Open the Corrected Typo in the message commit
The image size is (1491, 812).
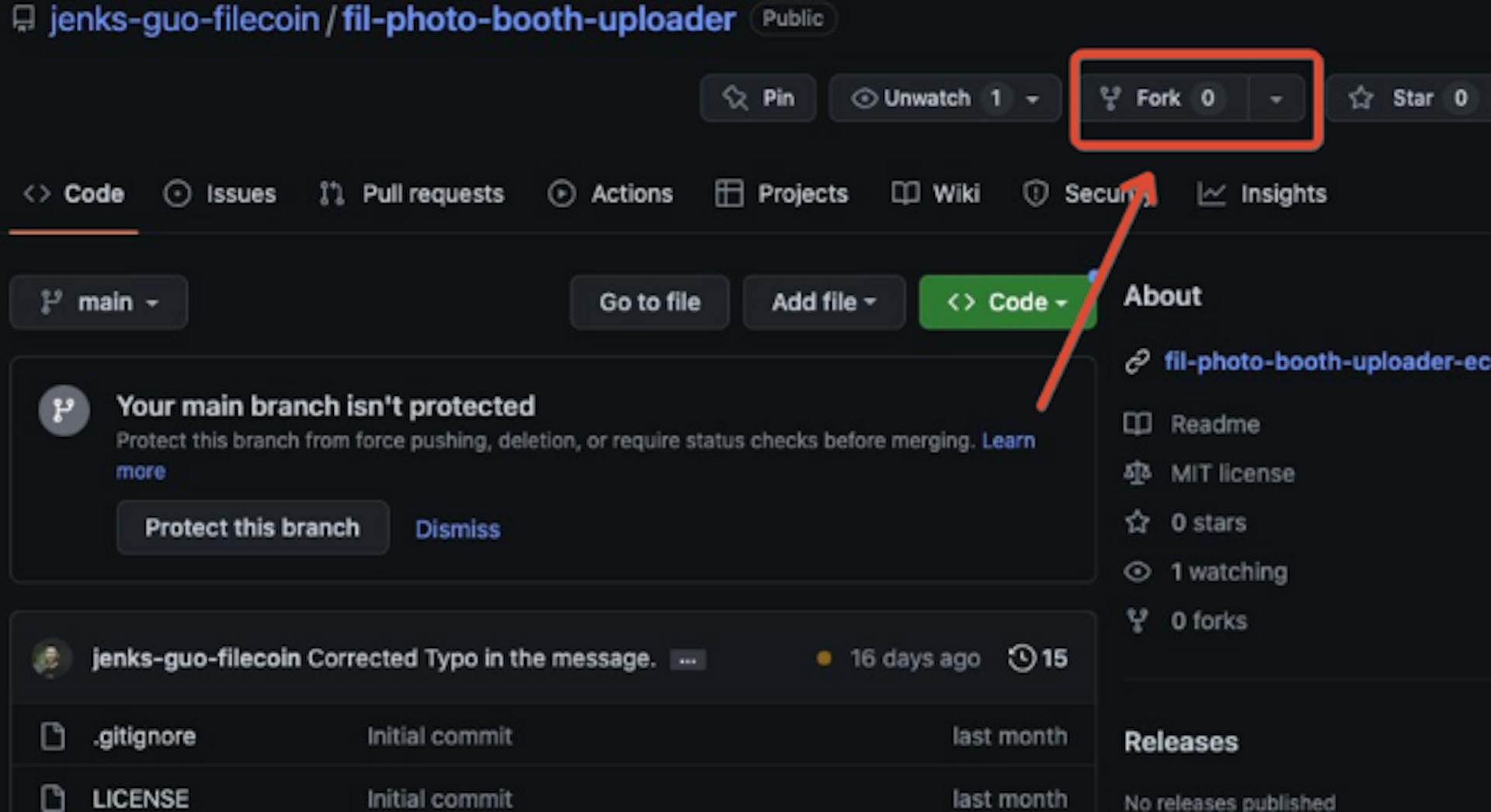pyautogui.click(x=481, y=658)
